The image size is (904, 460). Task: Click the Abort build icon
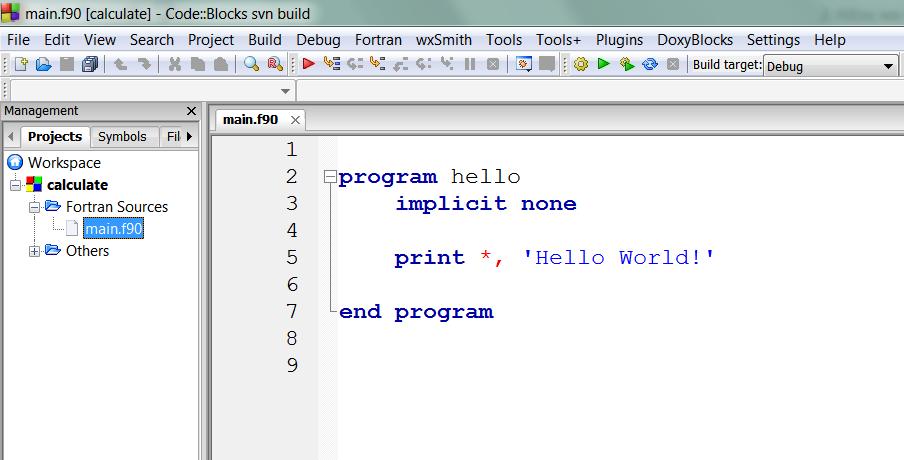coord(673,64)
